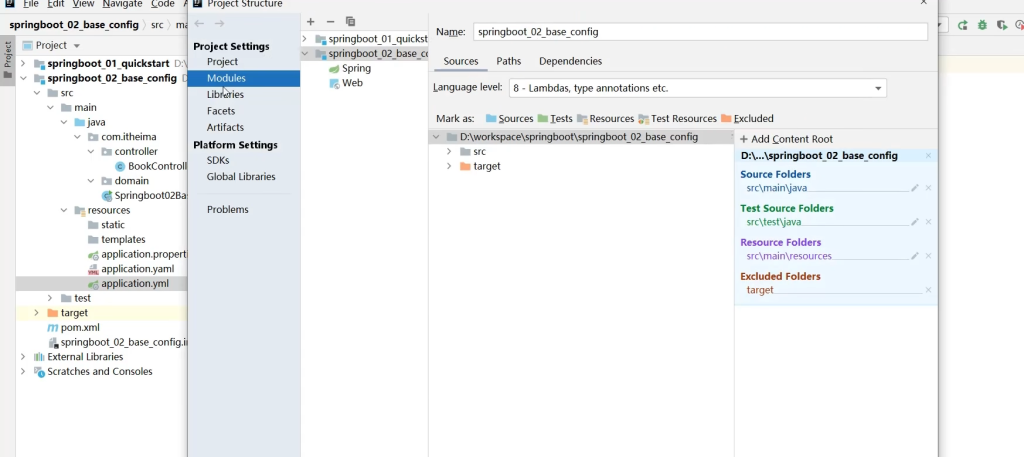This screenshot has width=1024, height=457.
Task: Expand the springboot_01_quickstart module node
Action: click(x=307, y=39)
